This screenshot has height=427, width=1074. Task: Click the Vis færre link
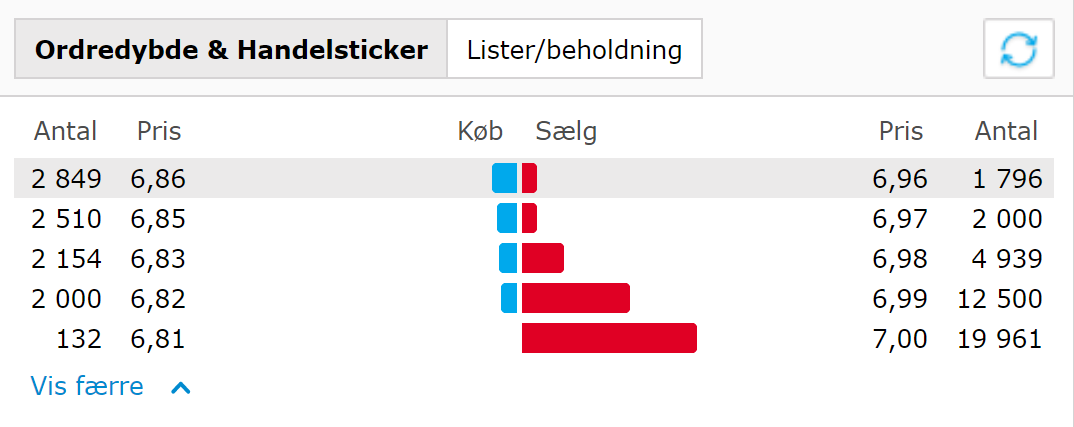87,386
